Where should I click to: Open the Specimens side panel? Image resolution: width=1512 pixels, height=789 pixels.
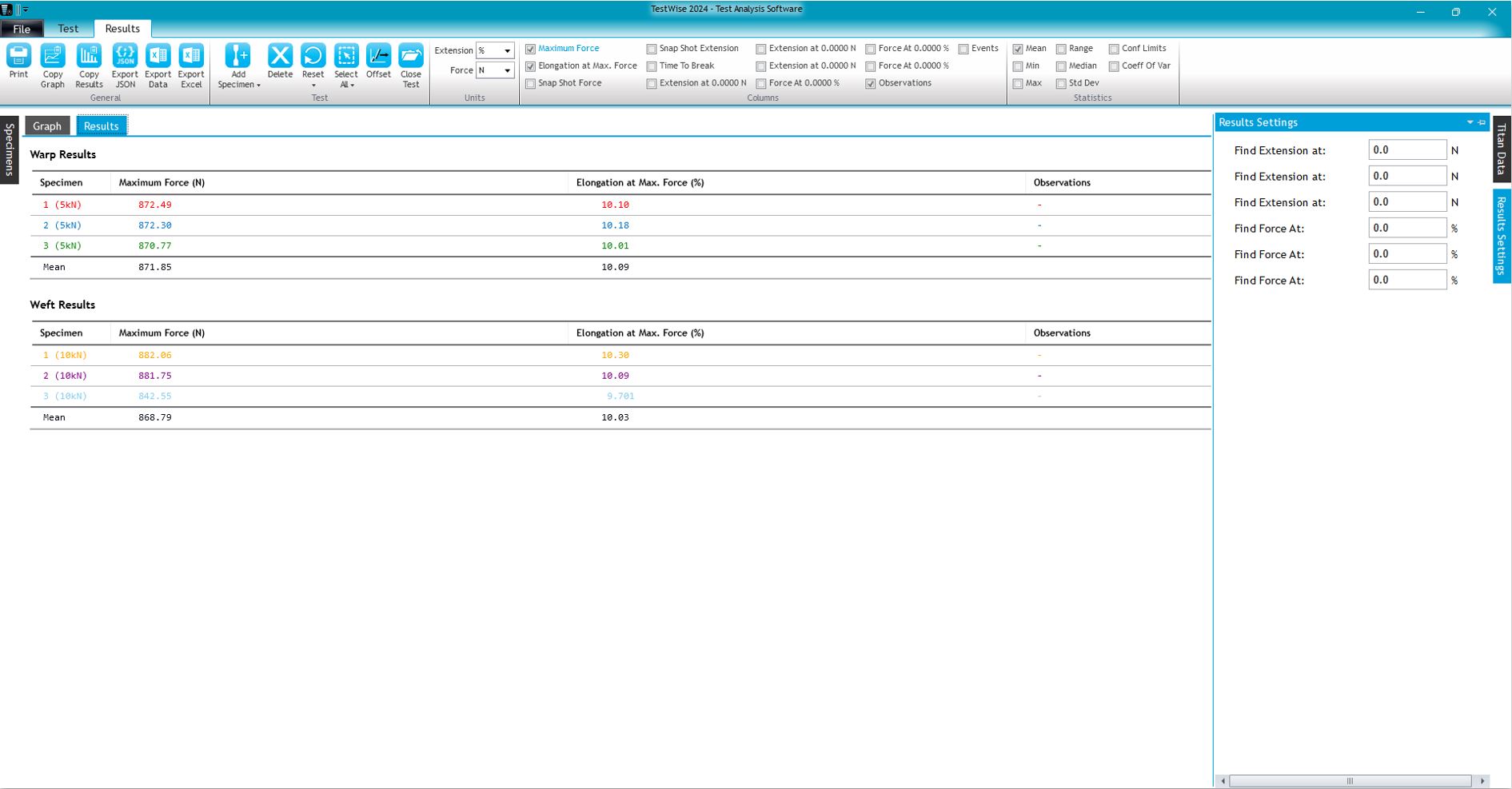pyautogui.click(x=10, y=149)
